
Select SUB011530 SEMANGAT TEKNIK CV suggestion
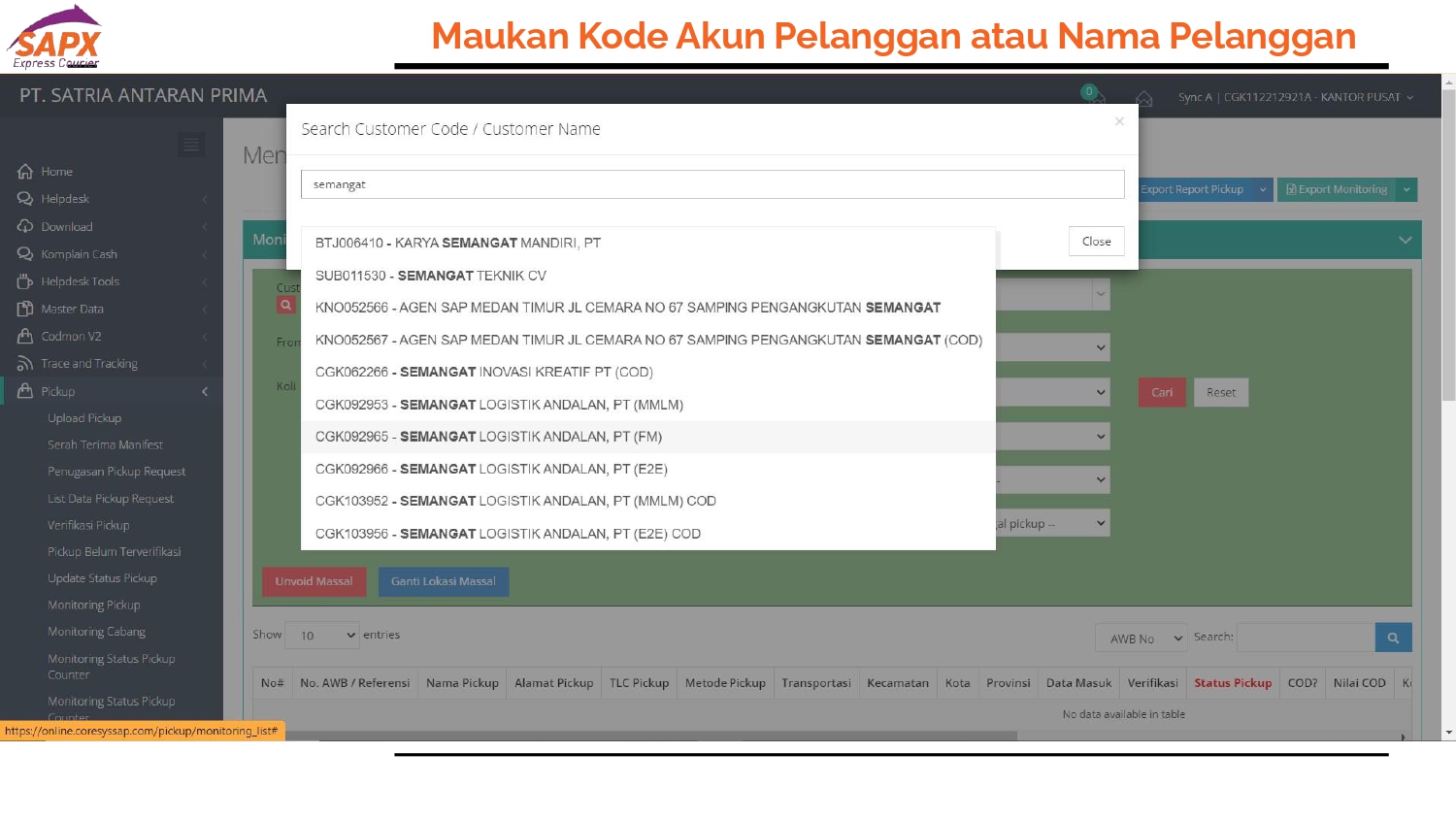[648, 276]
